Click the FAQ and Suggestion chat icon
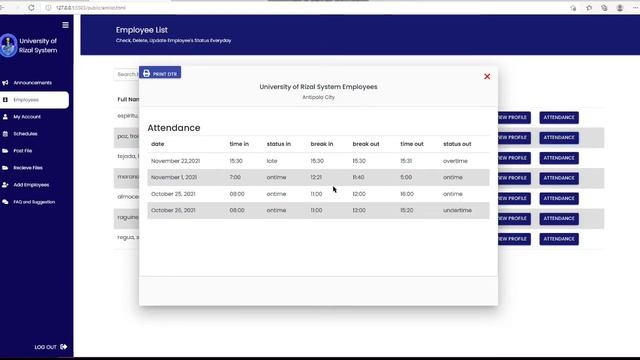Screen dimensions: 640x360 (x=5, y=202)
